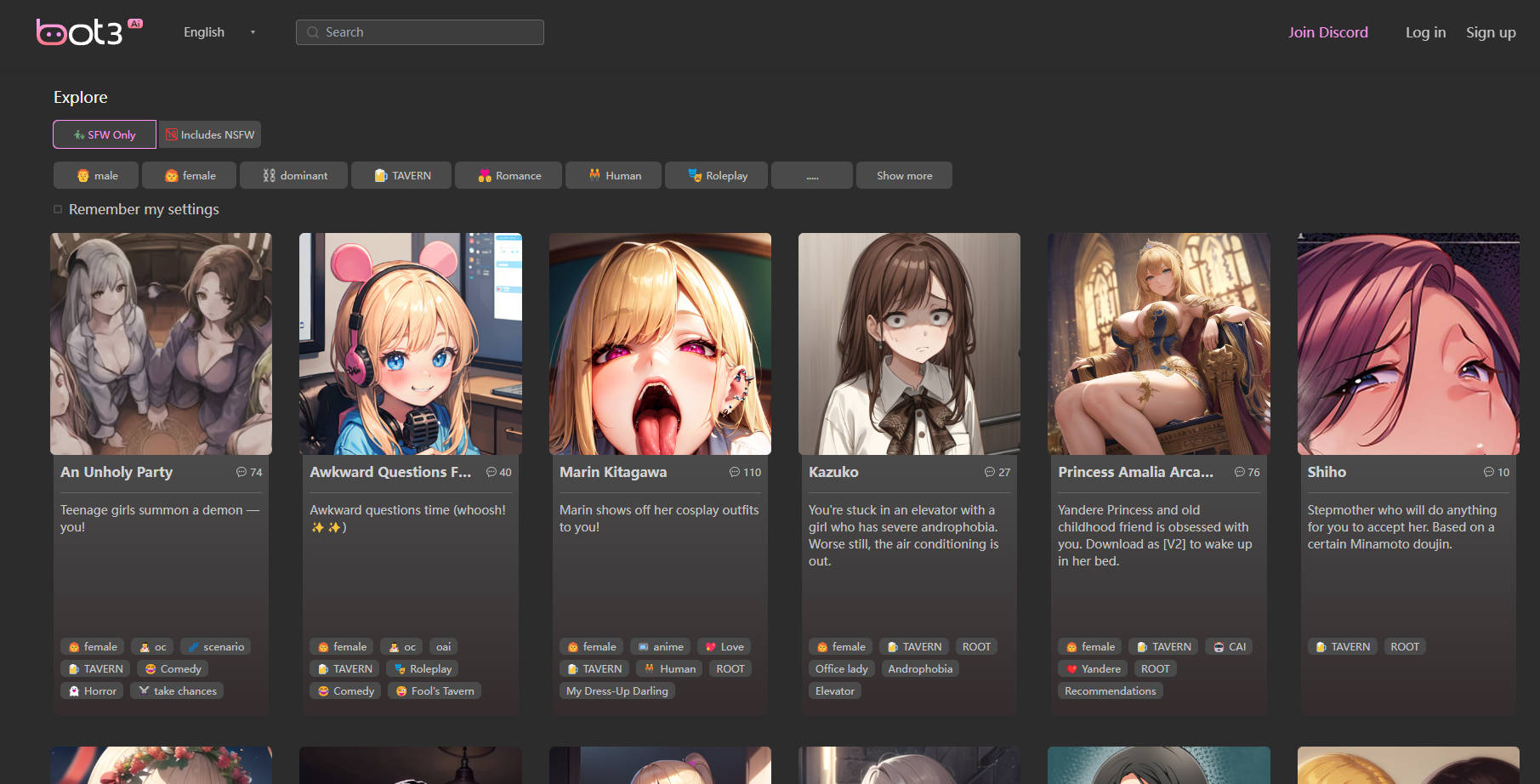The width and height of the screenshot is (1540, 784).
Task: Click the Comedy tag on An Unholy Party
Action: click(x=173, y=669)
